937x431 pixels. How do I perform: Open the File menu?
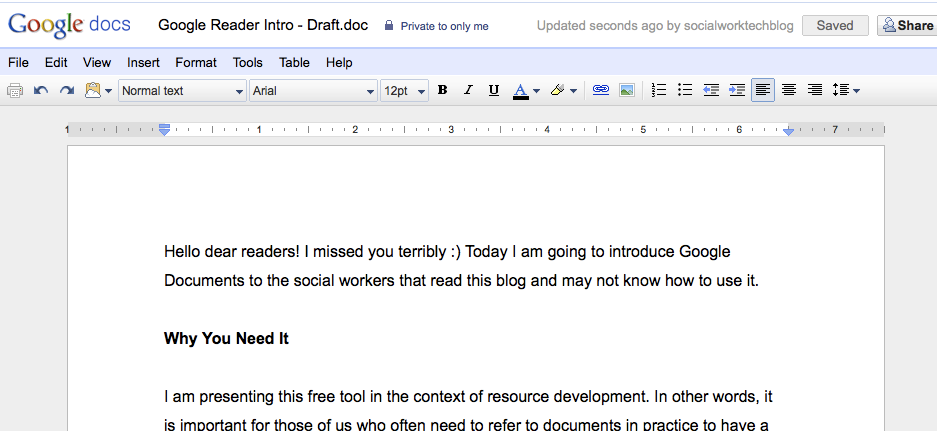click(x=19, y=62)
